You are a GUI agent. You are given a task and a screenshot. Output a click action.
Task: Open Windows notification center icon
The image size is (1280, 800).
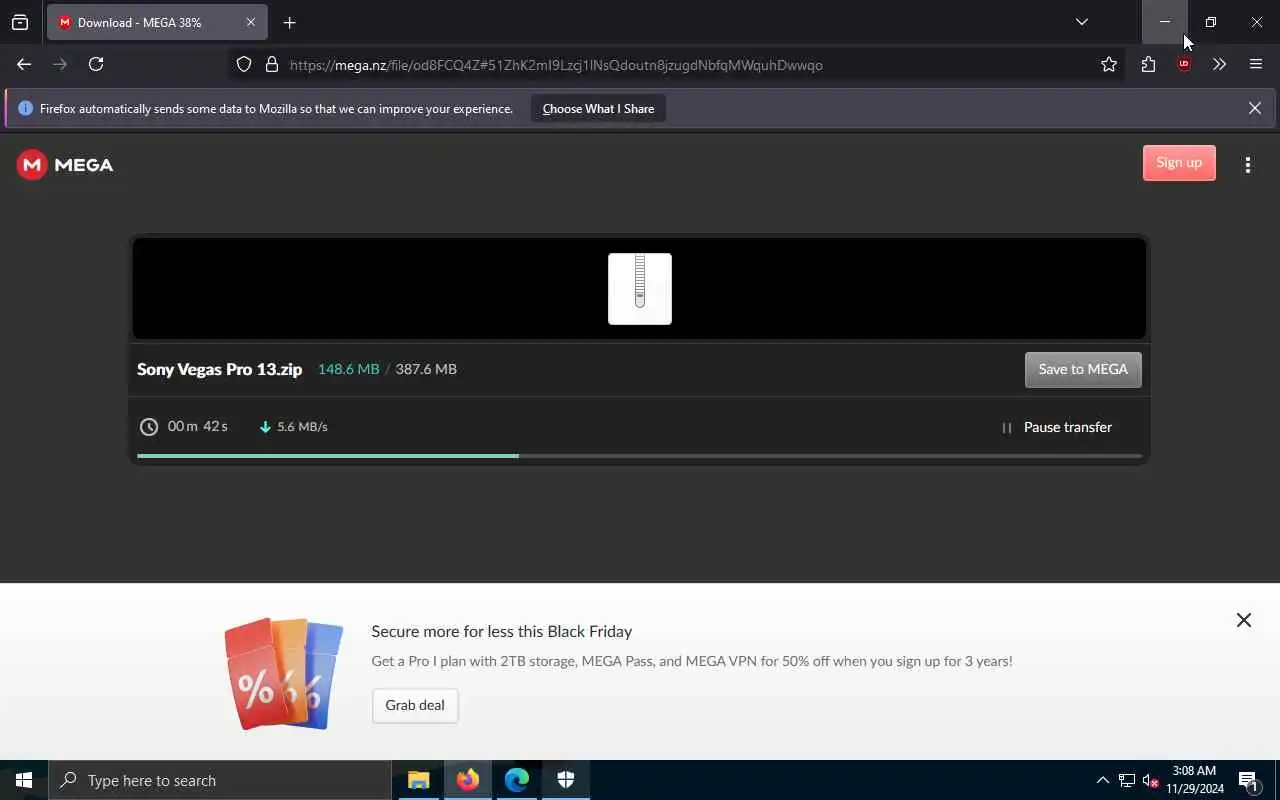pyautogui.click(x=1249, y=780)
